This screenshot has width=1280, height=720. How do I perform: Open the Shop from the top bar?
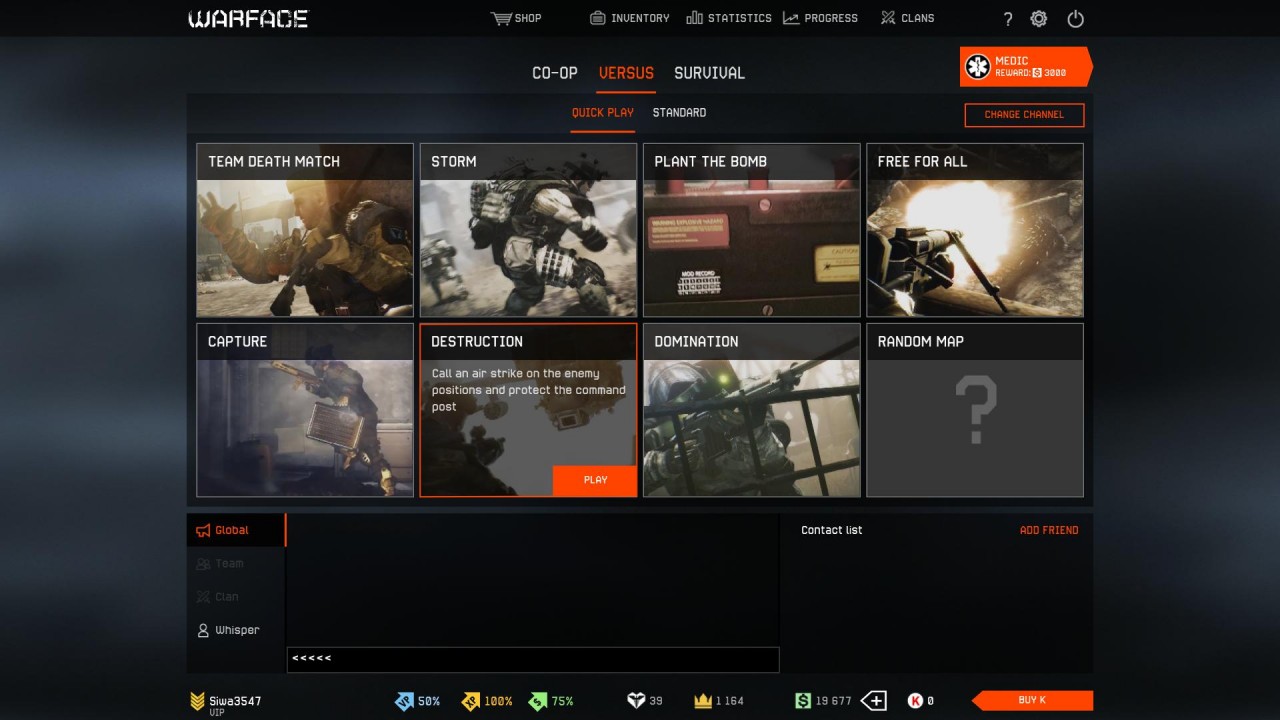(x=516, y=18)
